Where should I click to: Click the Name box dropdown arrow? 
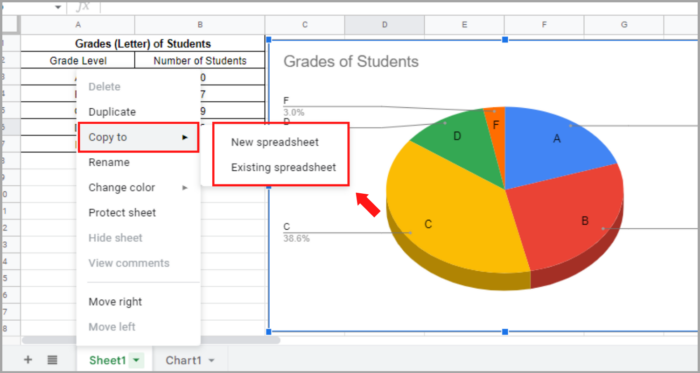click(58, 7)
